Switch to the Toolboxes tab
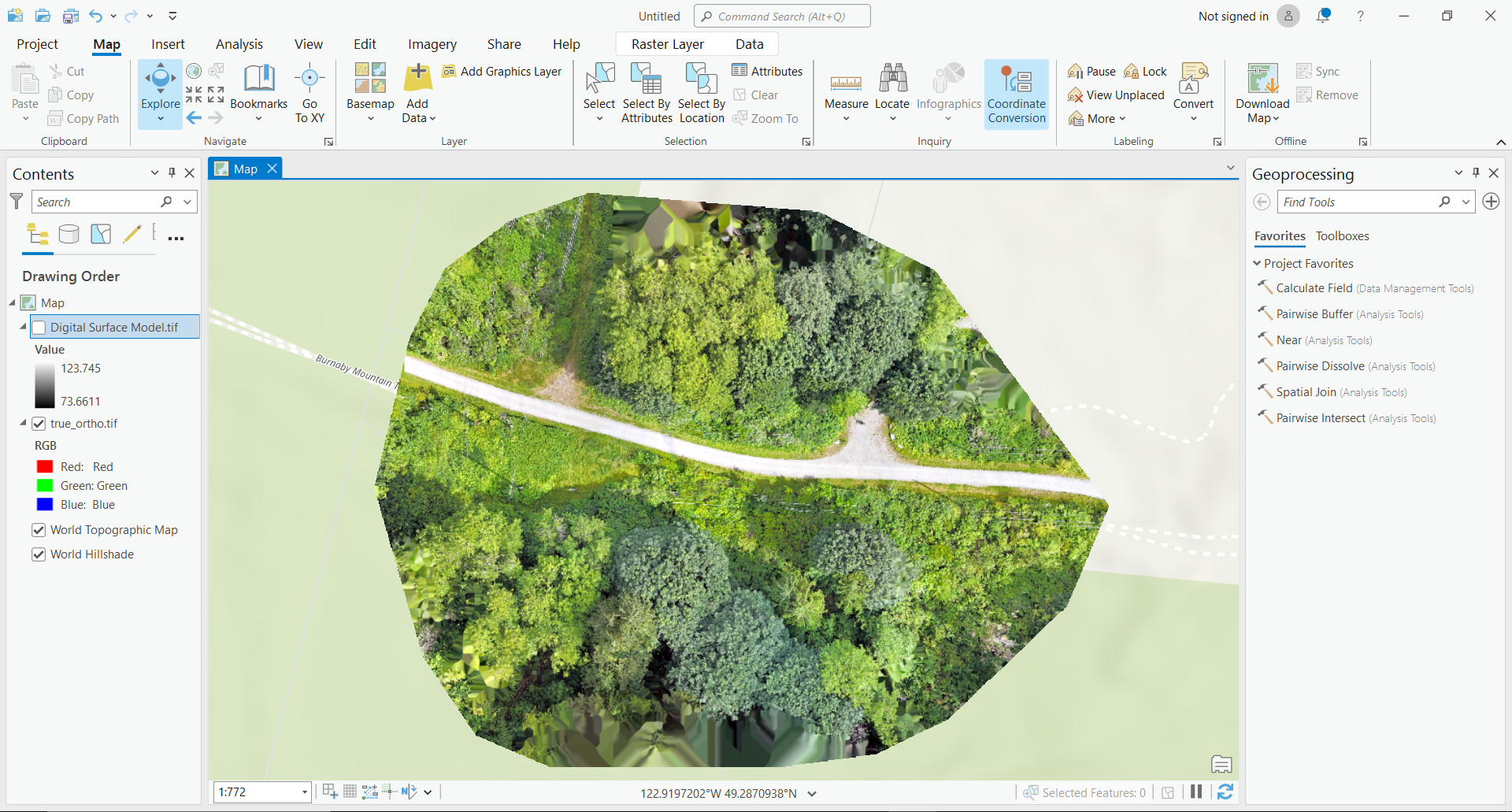The height and width of the screenshot is (812, 1512). click(1342, 236)
